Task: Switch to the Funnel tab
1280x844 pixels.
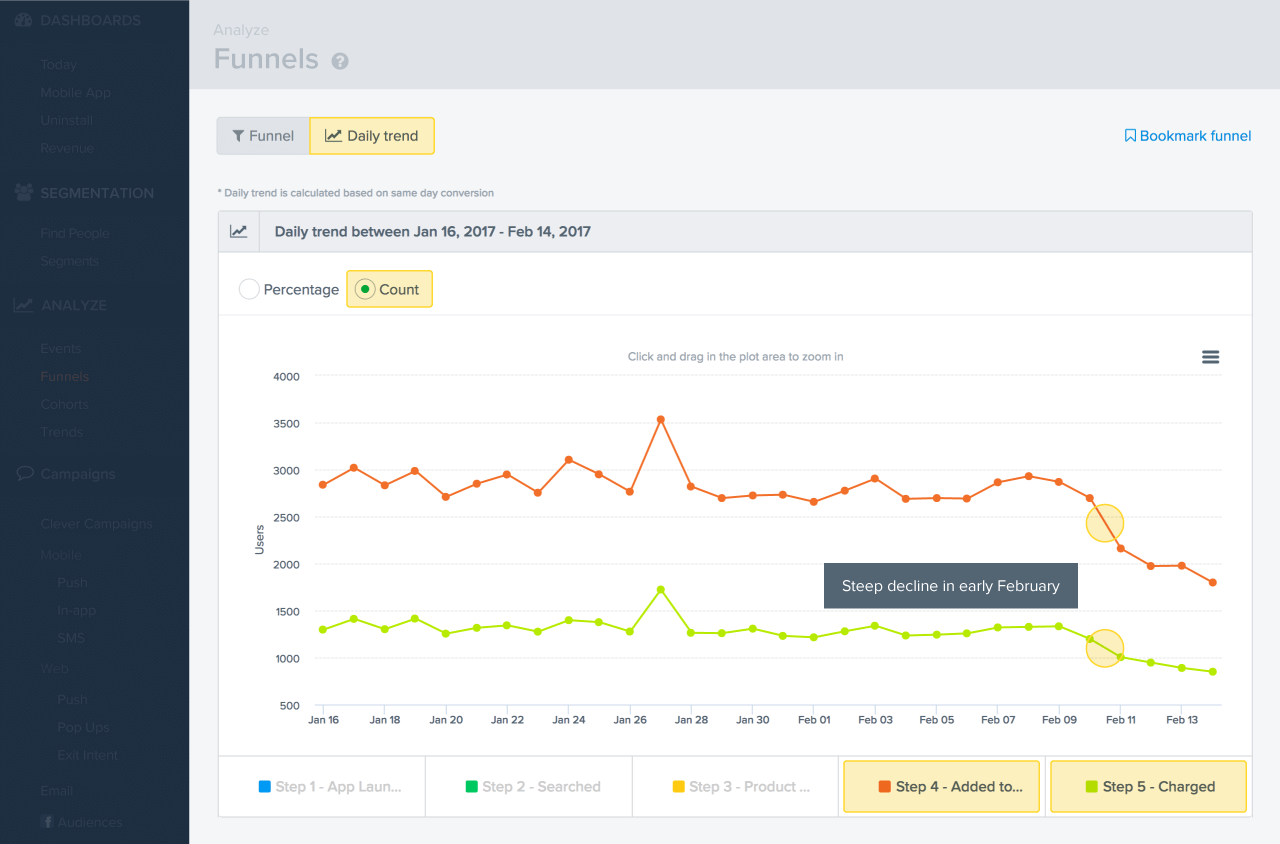Action: pyautogui.click(x=263, y=135)
